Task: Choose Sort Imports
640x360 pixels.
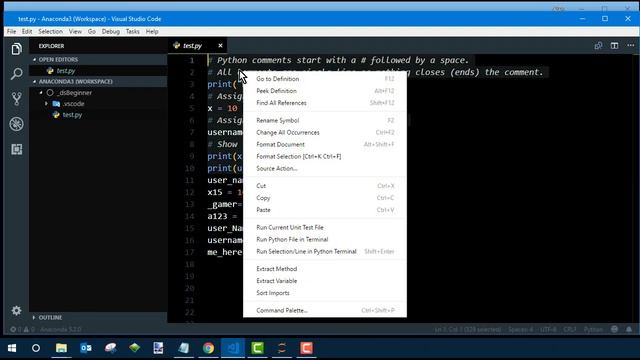Action: (325, 293)
